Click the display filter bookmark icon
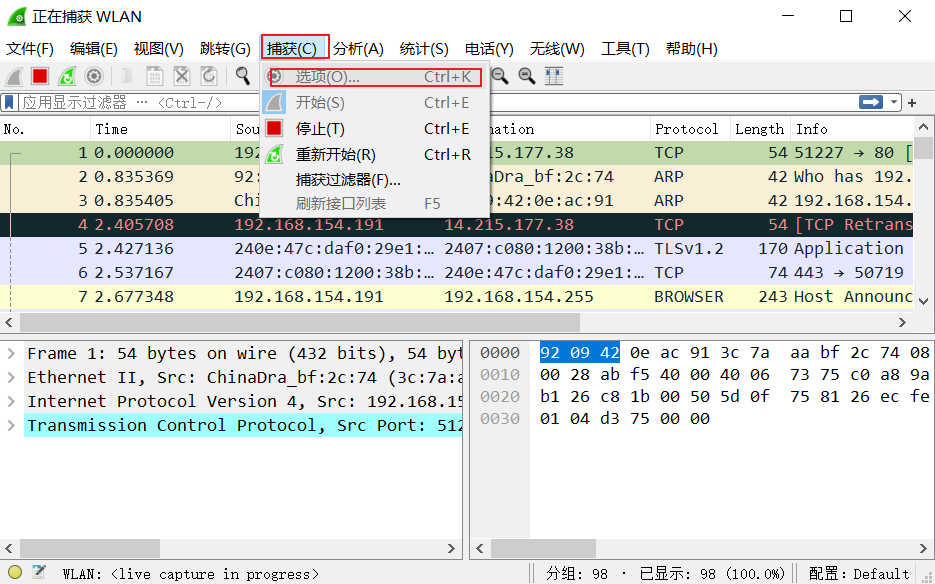The height and width of the screenshot is (584, 935). click(x=9, y=103)
